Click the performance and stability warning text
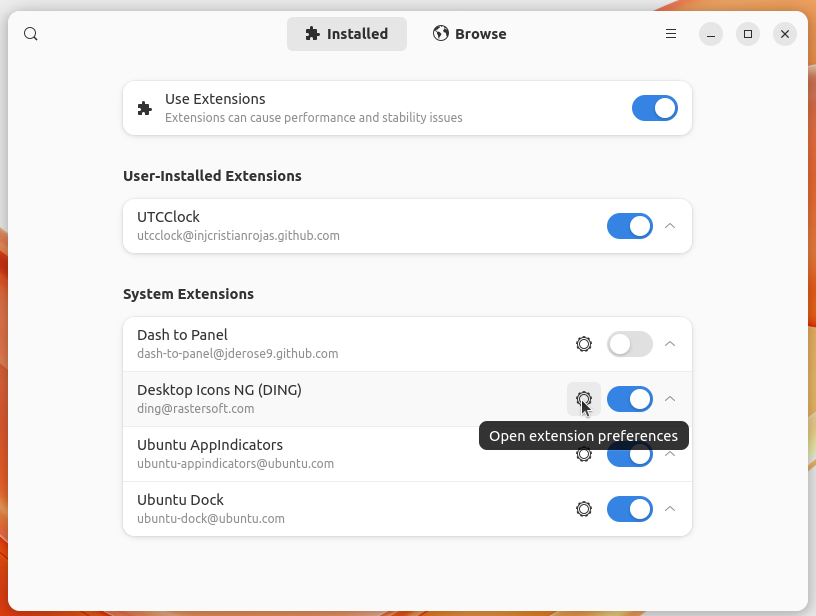This screenshot has width=816, height=616. 314,118
